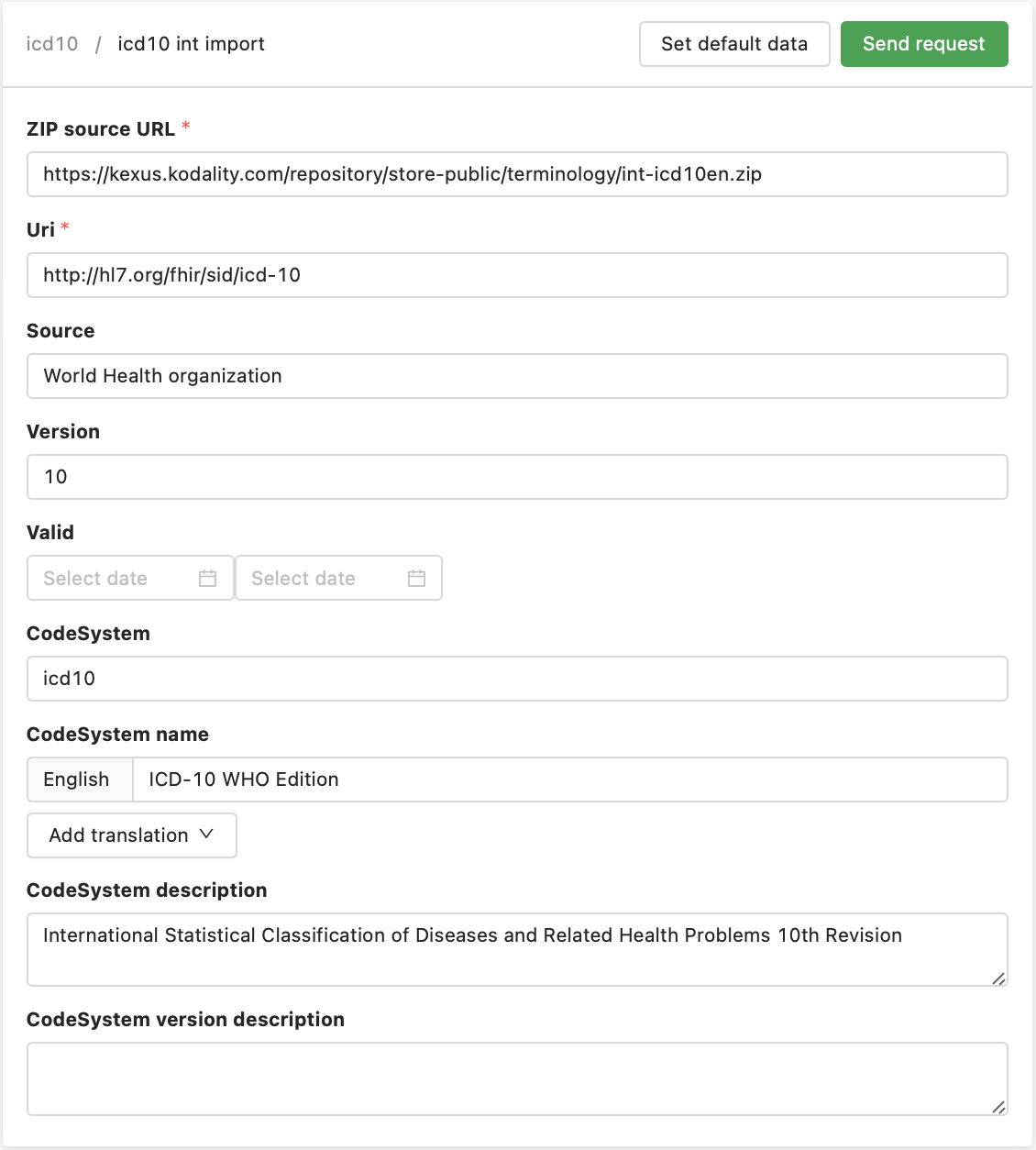Click the chevron on Add translation
Viewport: 1036px width, 1150px height.
click(206, 835)
